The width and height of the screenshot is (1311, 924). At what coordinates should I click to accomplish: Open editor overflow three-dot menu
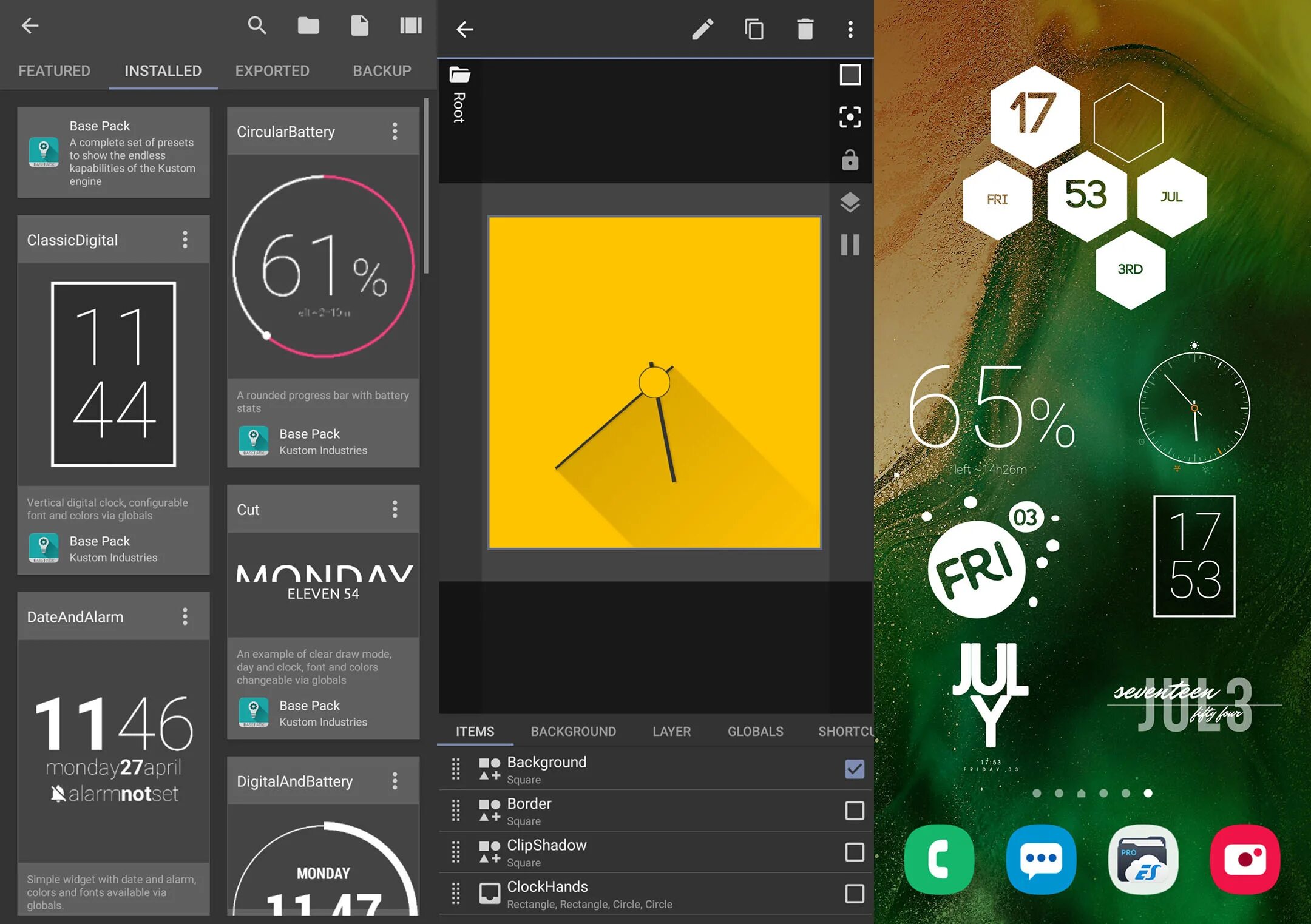click(x=850, y=29)
